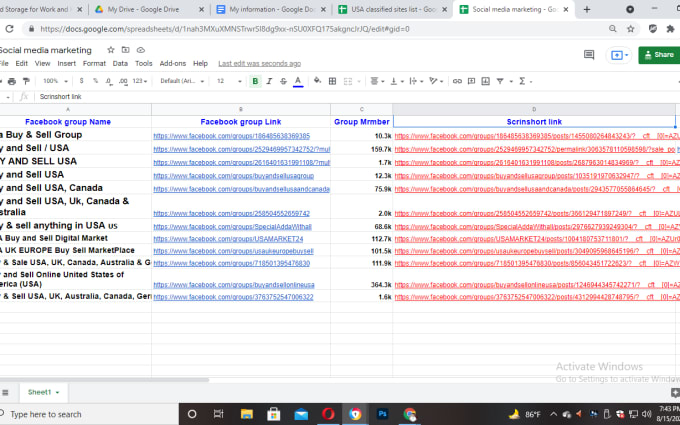Open the all sheets list icon
Viewport: 680px width, 425px height.
[6, 392]
